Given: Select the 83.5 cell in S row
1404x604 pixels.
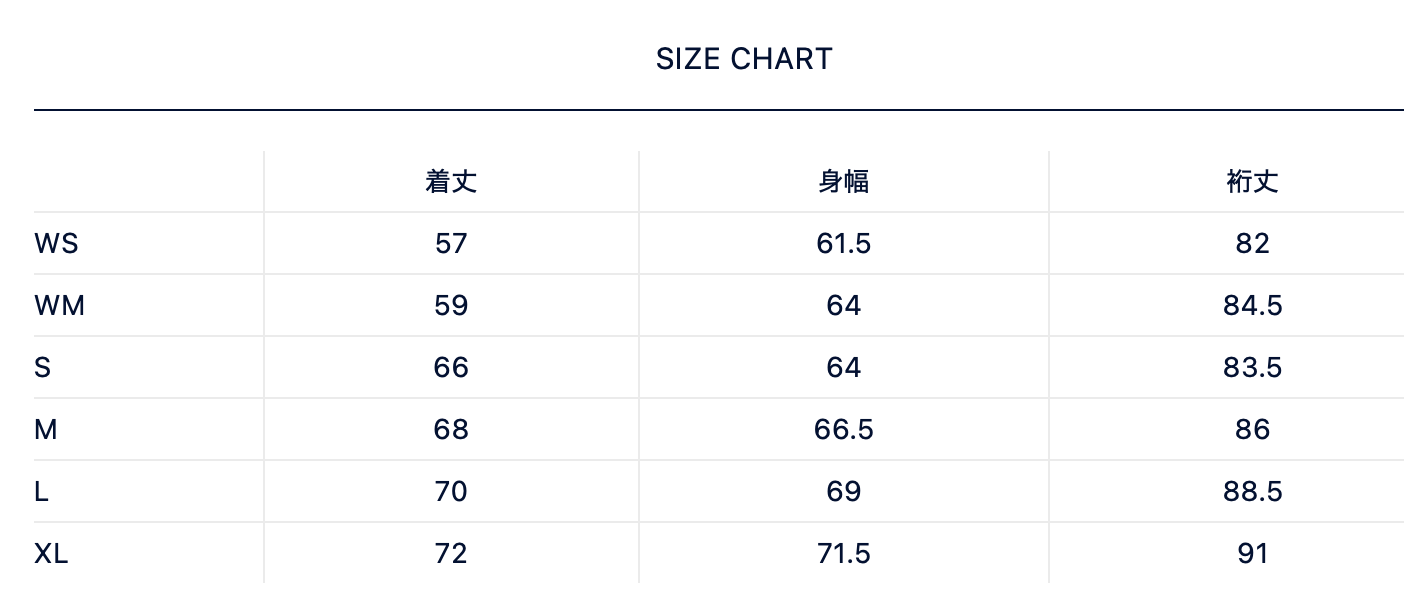Looking at the screenshot, I should [1252, 367].
